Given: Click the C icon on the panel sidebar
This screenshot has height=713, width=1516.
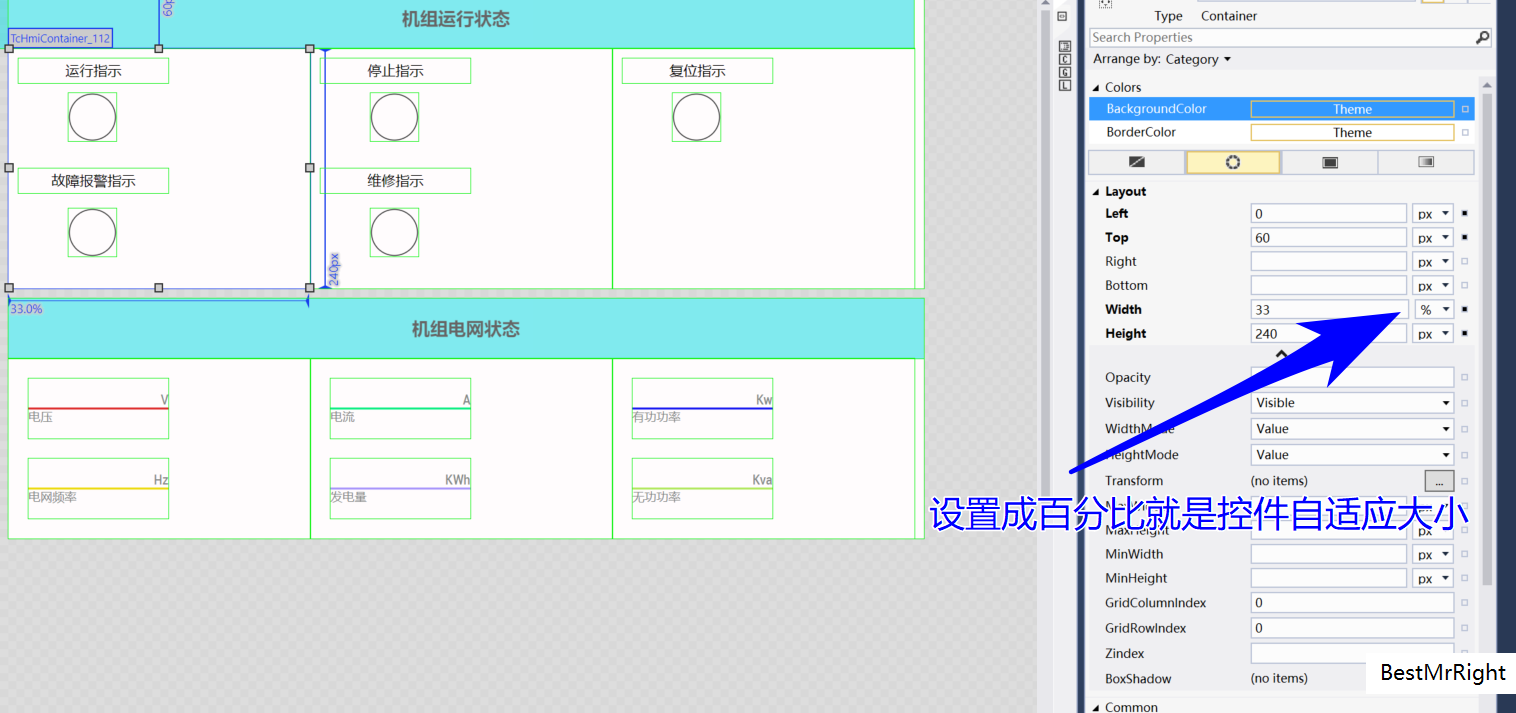Looking at the screenshot, I should tap(1064, 58).
